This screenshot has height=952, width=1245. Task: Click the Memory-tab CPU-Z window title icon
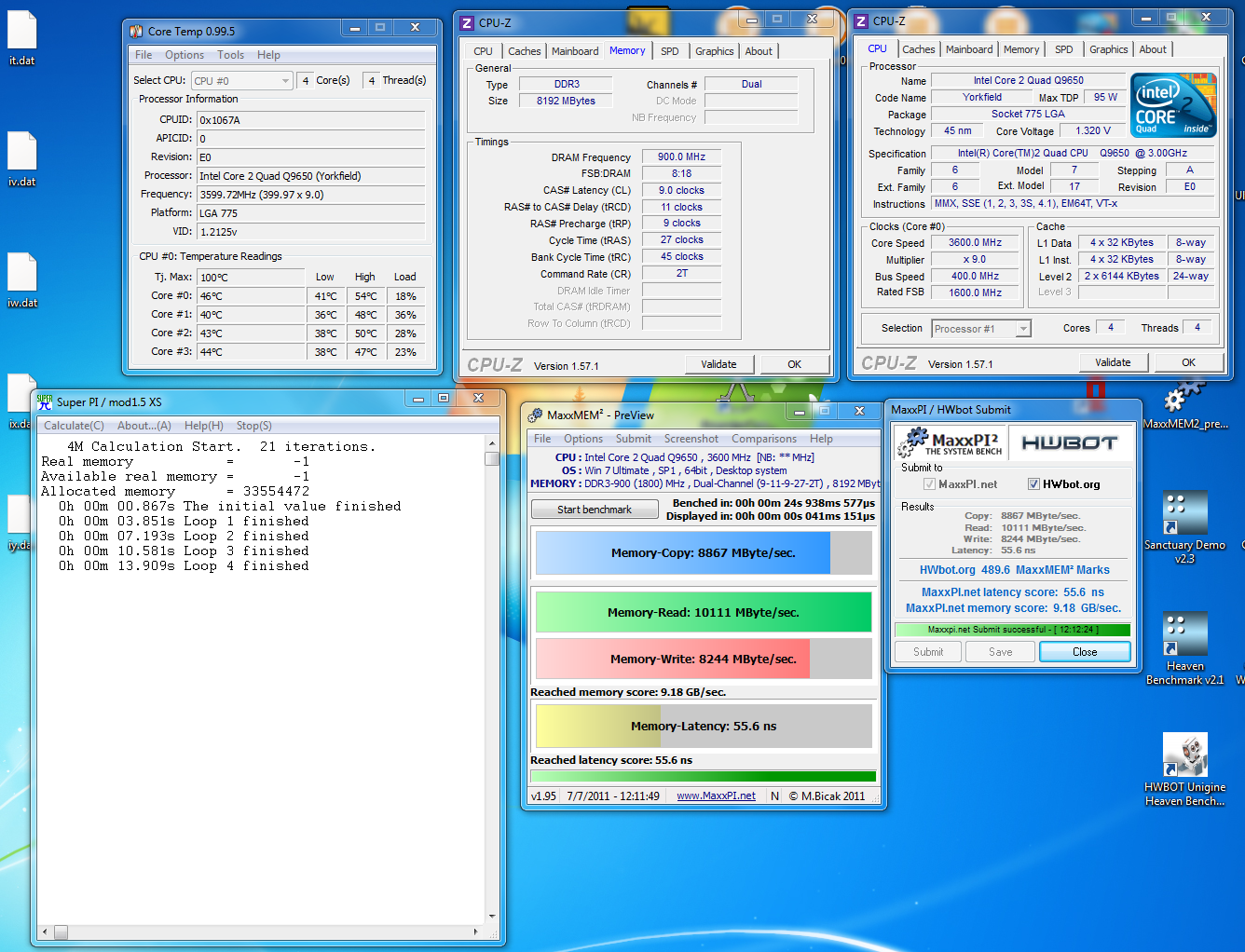click(468, 23)
